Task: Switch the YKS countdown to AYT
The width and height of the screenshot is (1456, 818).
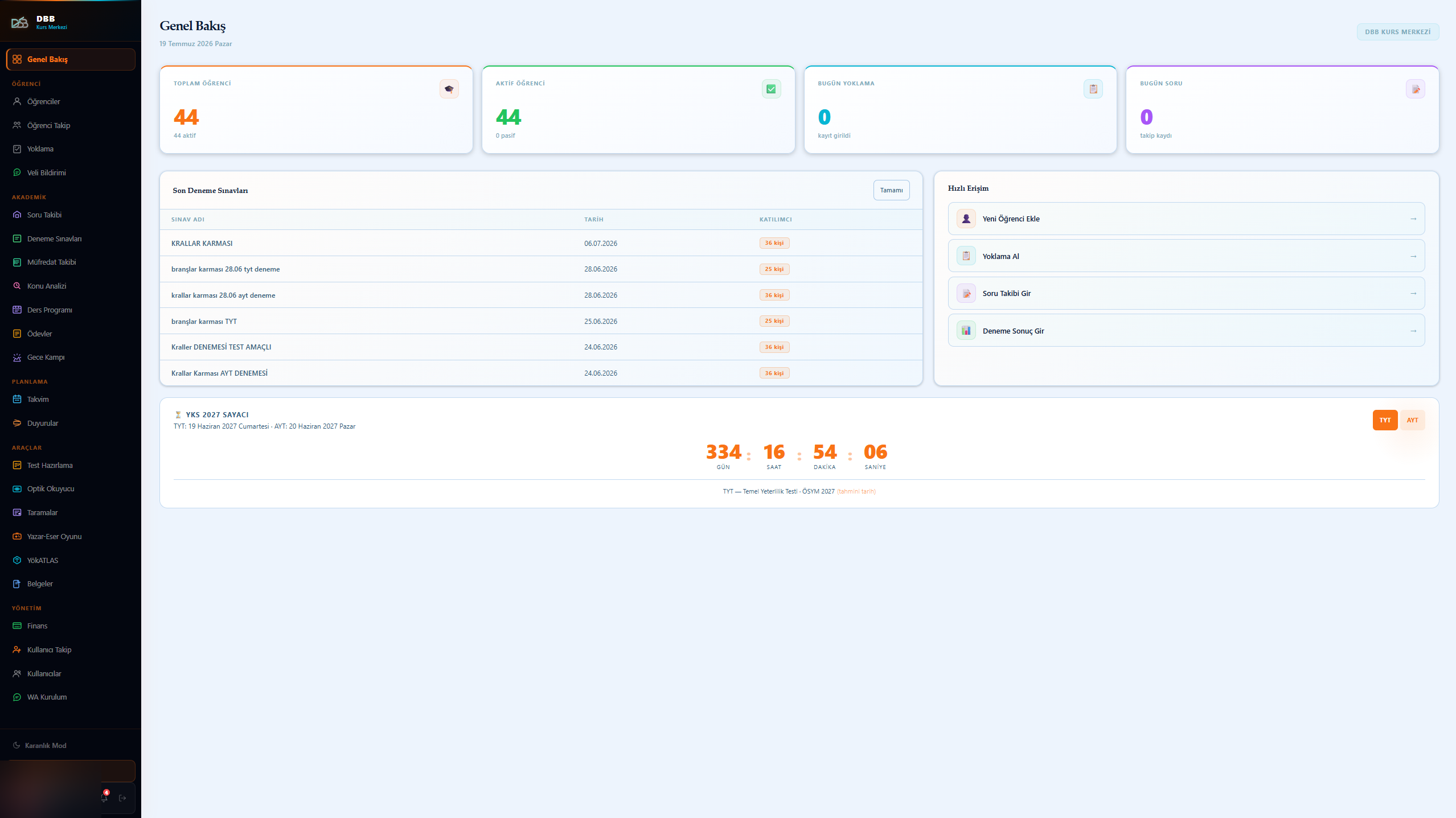Action: pyautogui.click(x=1412, y=420)
